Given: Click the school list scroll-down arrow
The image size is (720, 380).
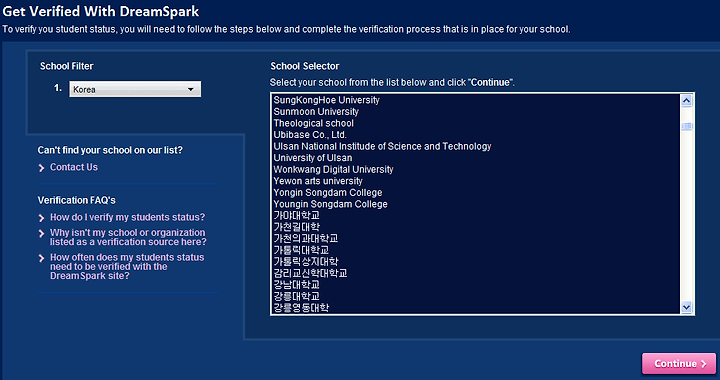Looking at the screenshot, I should pos(686,307).
